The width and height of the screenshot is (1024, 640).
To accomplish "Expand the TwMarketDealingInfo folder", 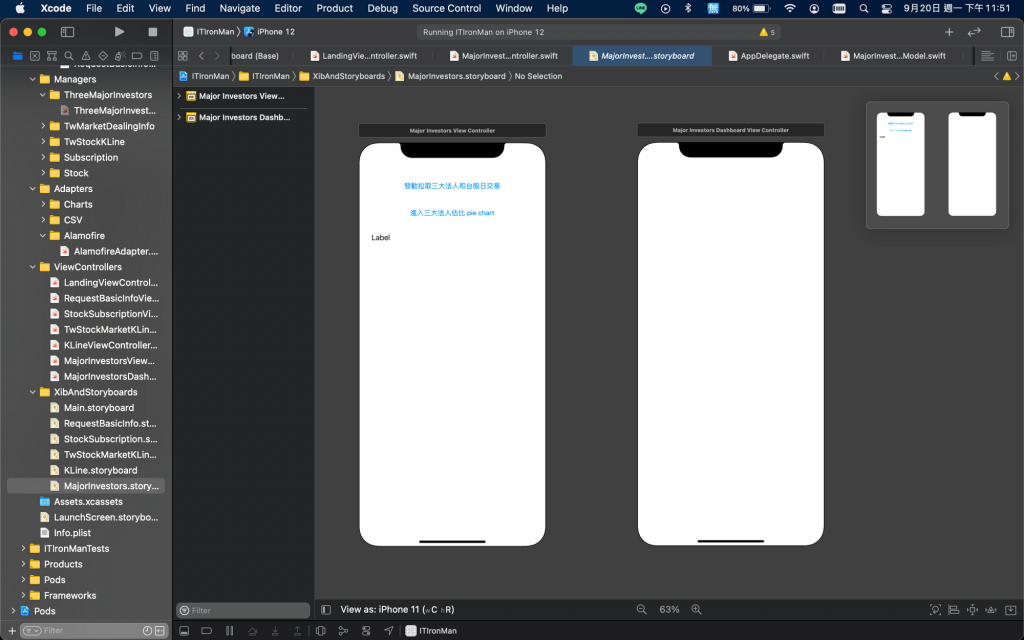I will click(43, 126).
